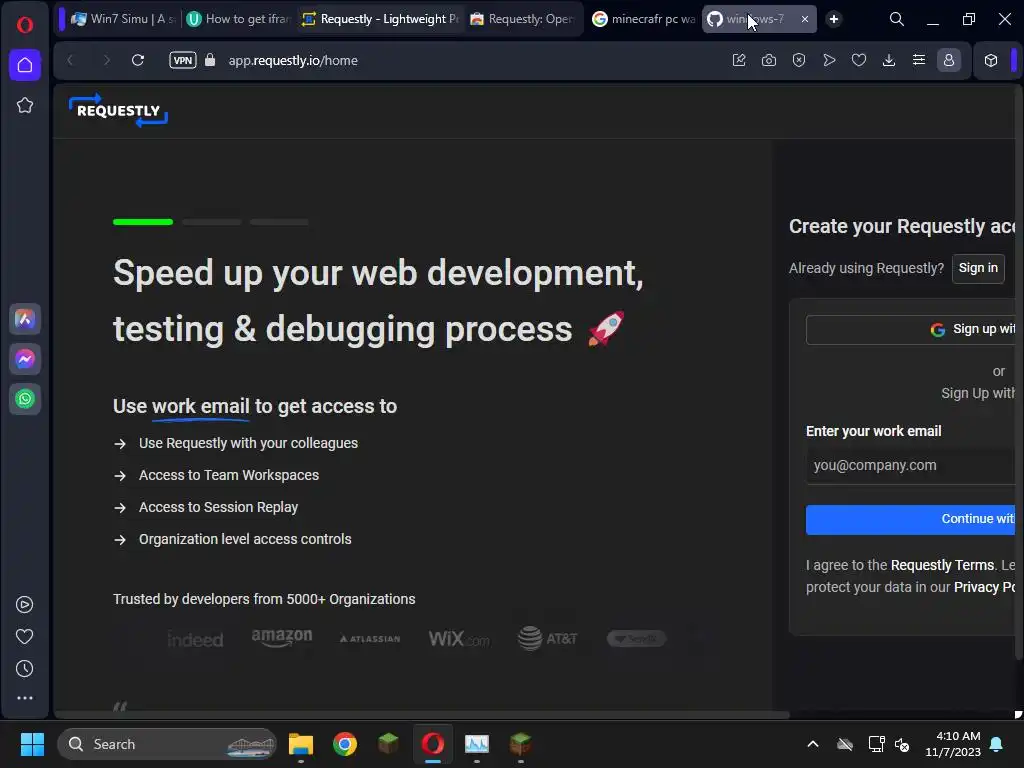Open Messenger in the sidebar
This screenshot has width=1024, height=768.
[x=25, y=359]
